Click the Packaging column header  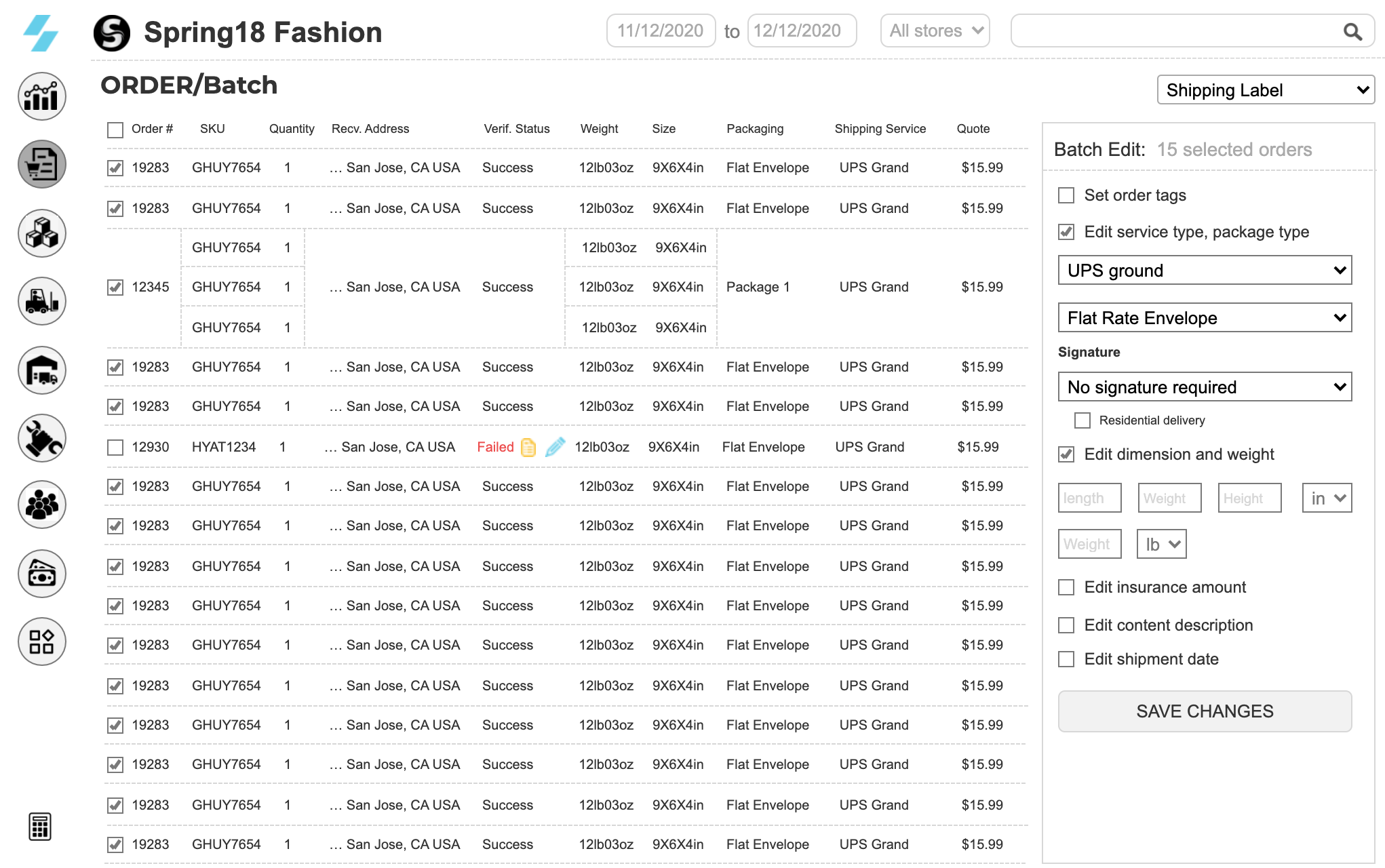(755, 129)
